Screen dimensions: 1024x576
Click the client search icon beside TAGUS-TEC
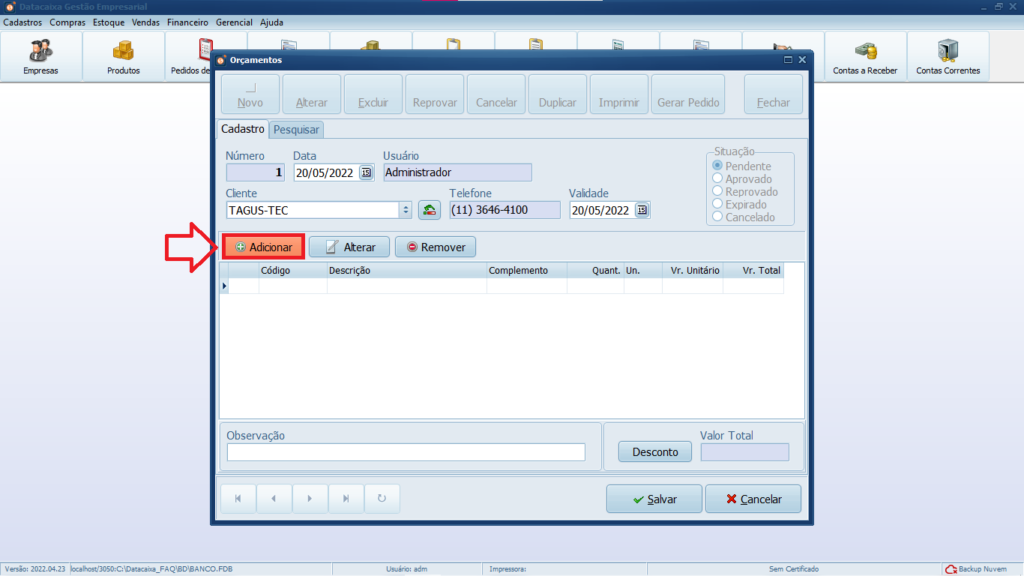pos(429,210)
